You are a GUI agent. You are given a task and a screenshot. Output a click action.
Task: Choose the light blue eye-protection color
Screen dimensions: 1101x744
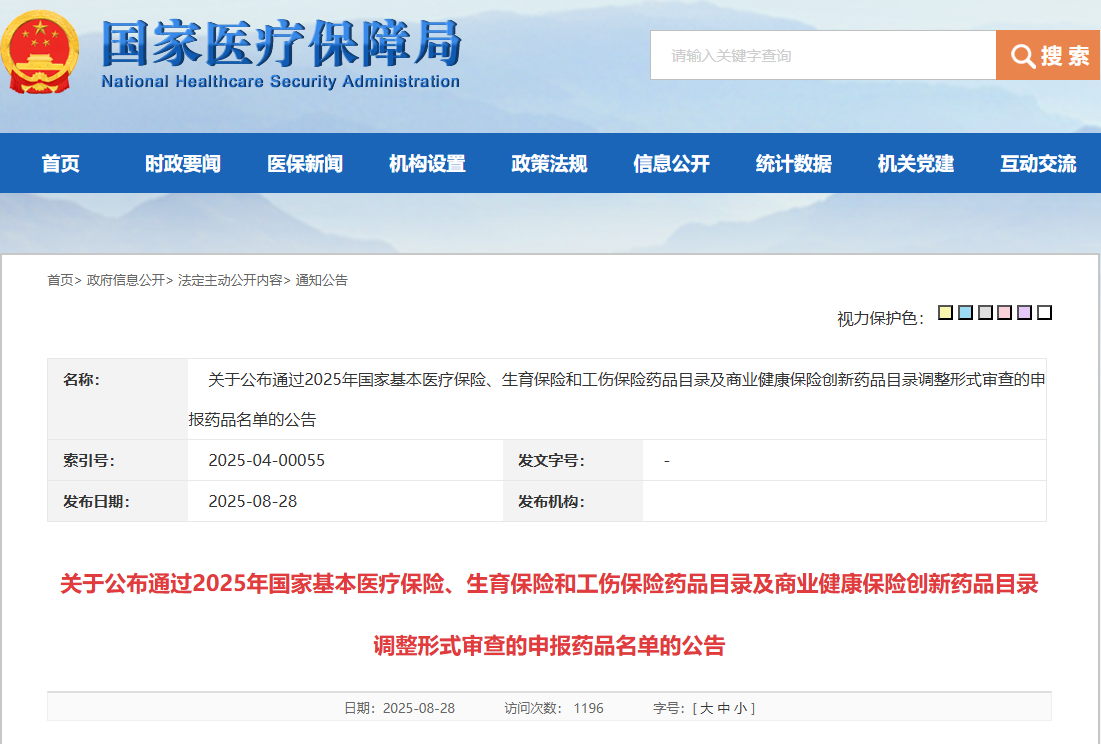pos(965,313)
